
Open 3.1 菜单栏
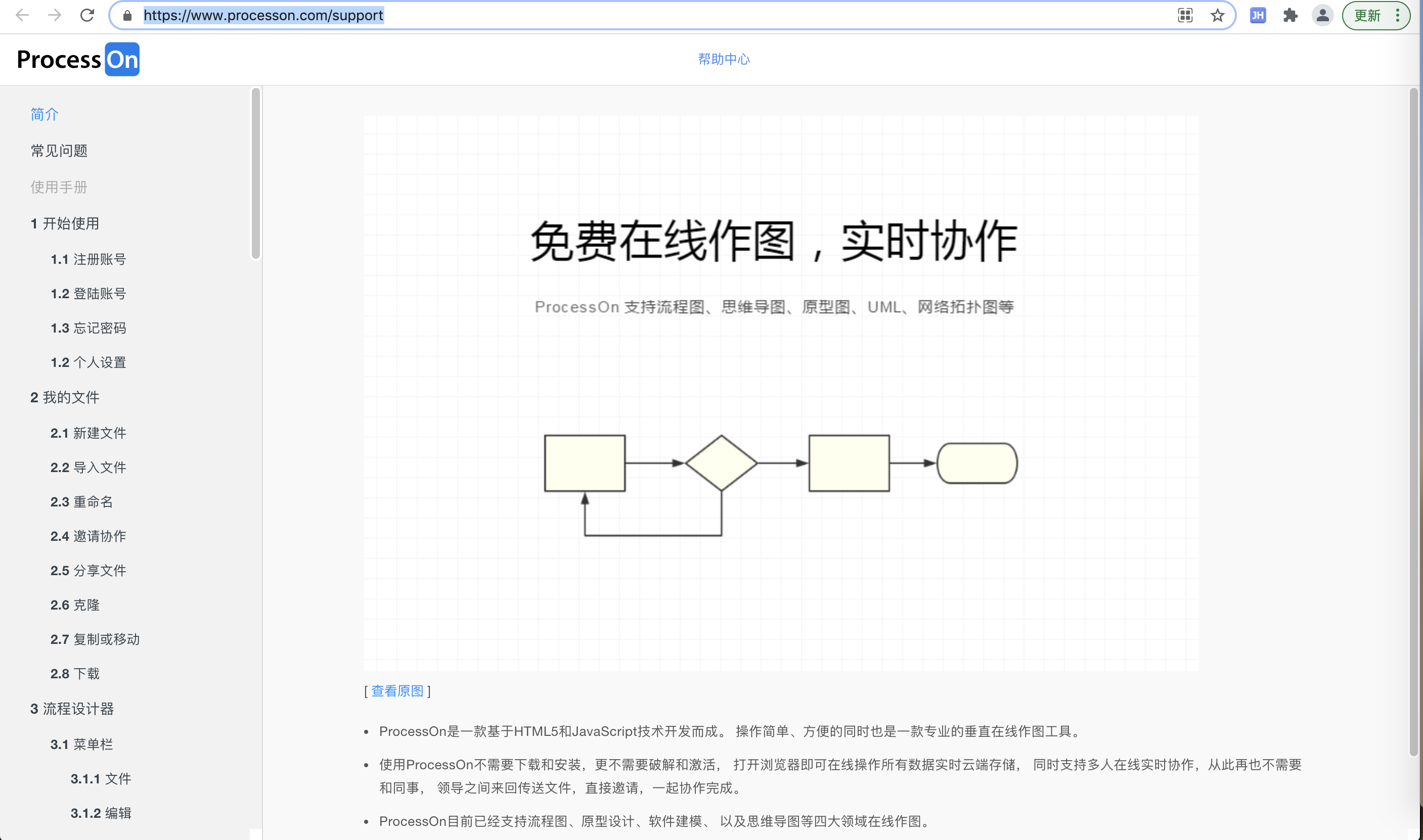point(81,744)
